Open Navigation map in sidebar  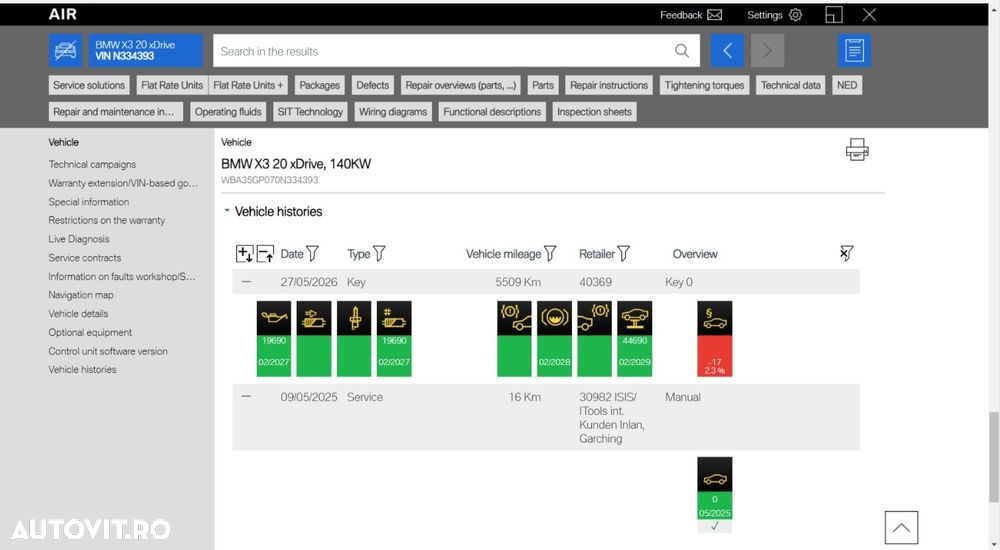point(81,295)
